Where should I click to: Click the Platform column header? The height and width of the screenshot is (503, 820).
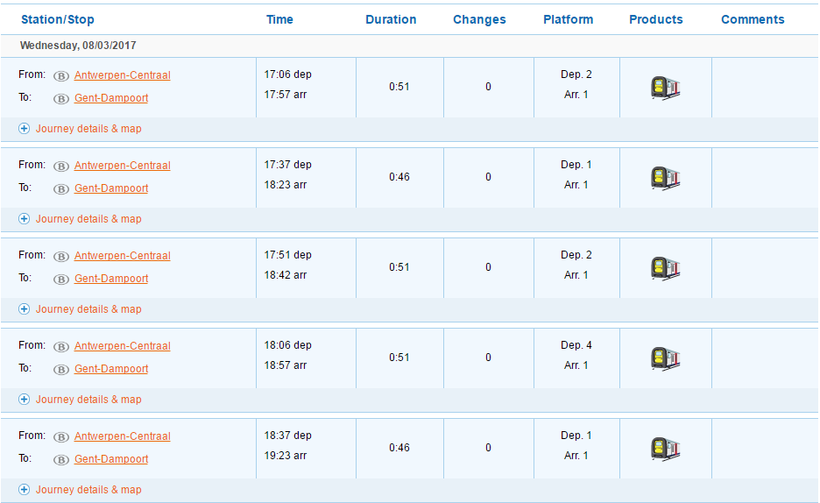pos(568,20)
